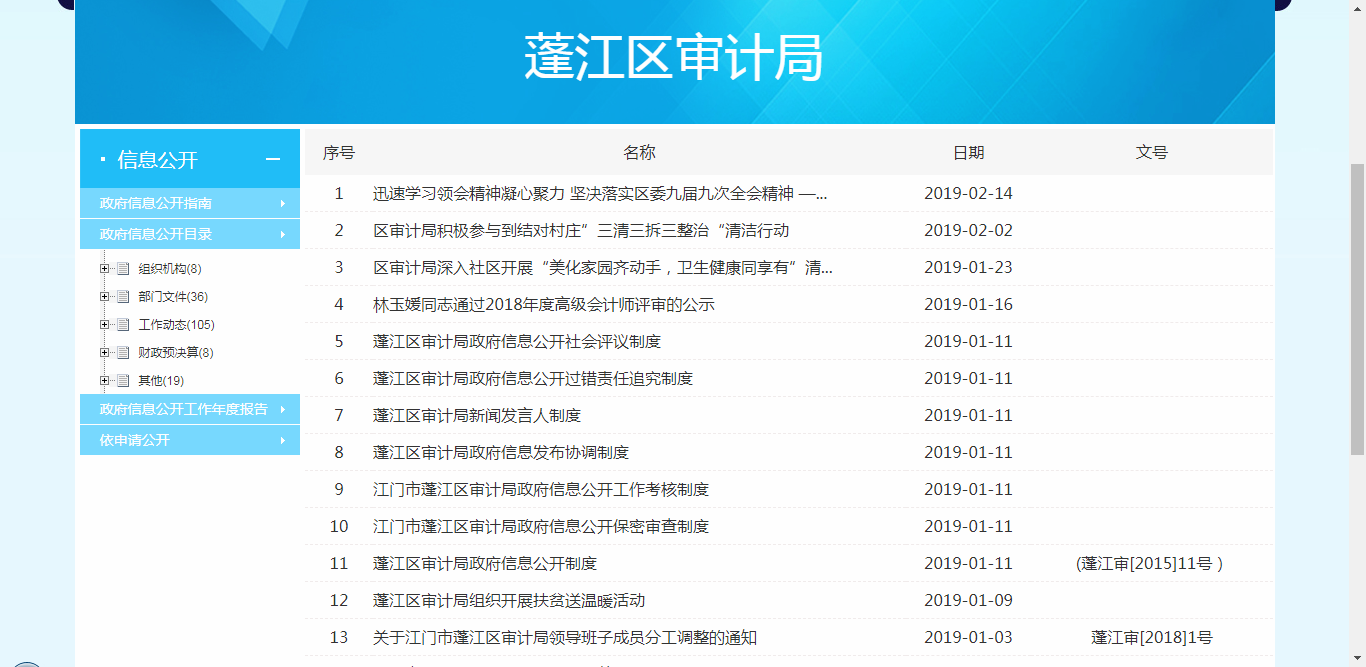1366x667 pixels.
Task: Expand the 组织机构 tree node plus box
Action: [104, 269]
